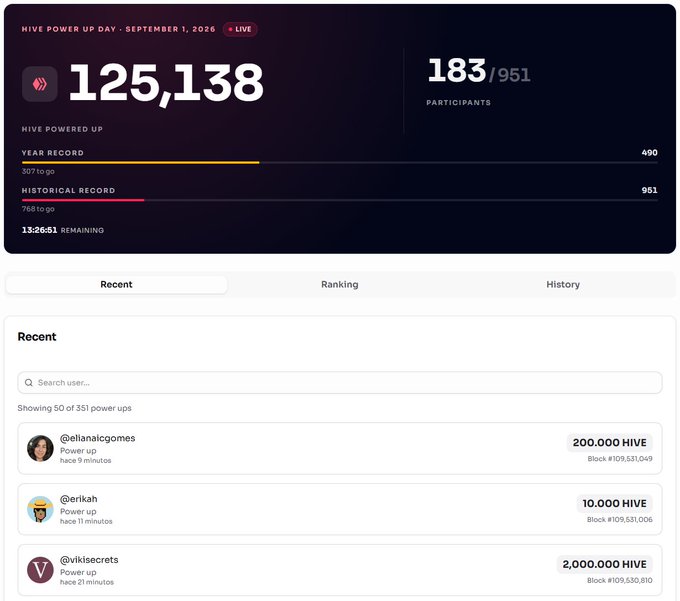Viewport: 680px width, 601px height.
Task: Click the Year Record value 490
Action: coord(649,153)
